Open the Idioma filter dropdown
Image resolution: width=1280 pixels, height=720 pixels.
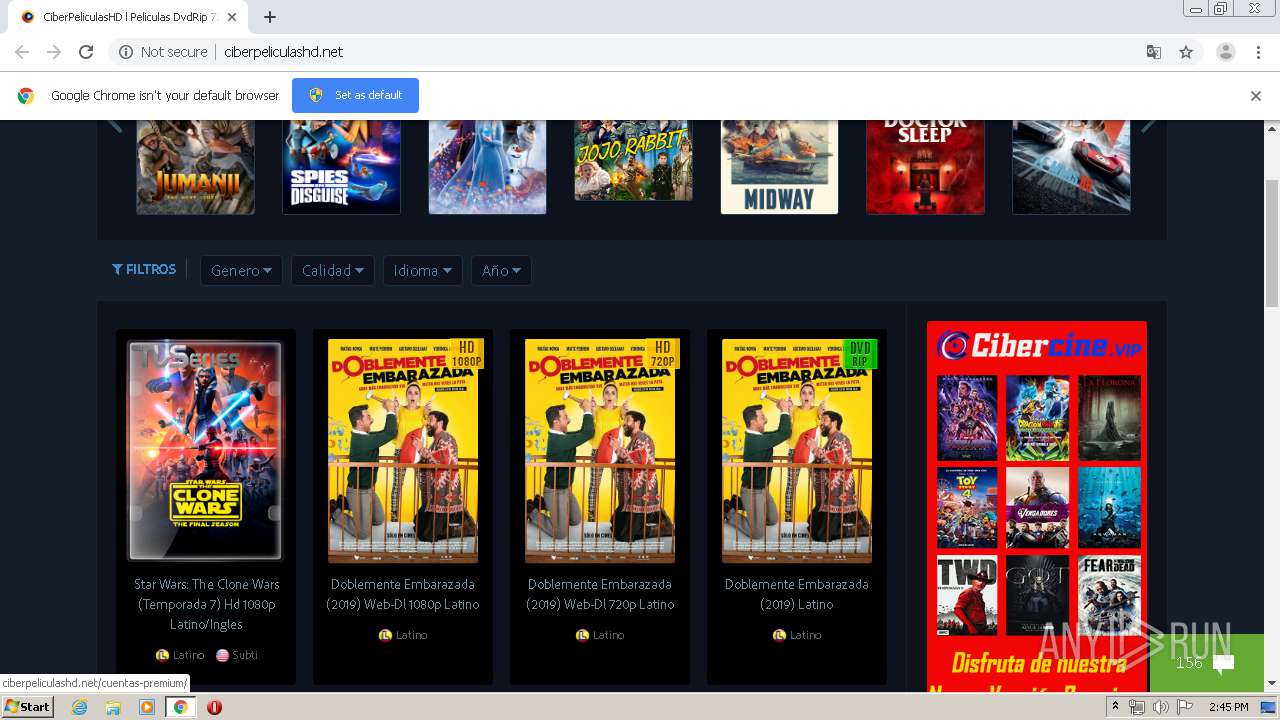point(422,270)
